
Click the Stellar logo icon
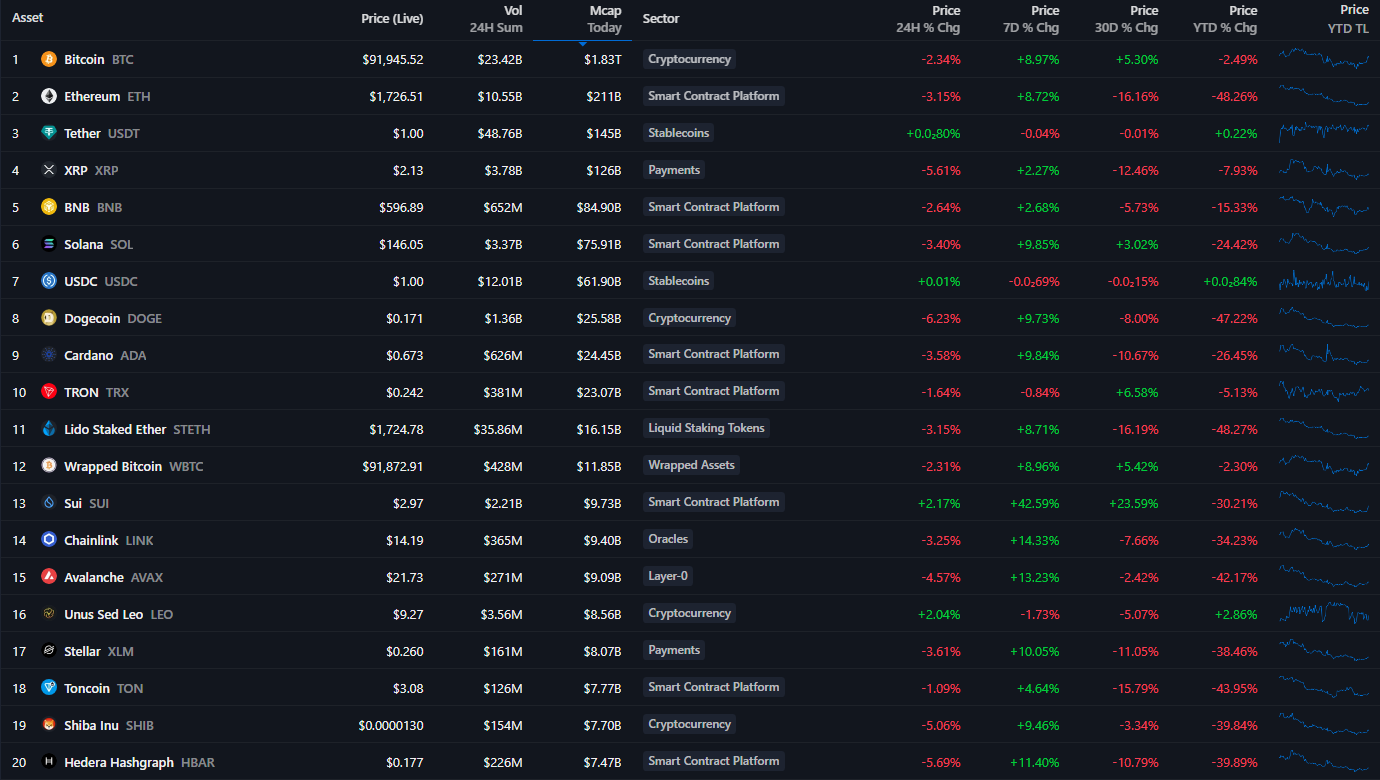click(x=48, y=652)
